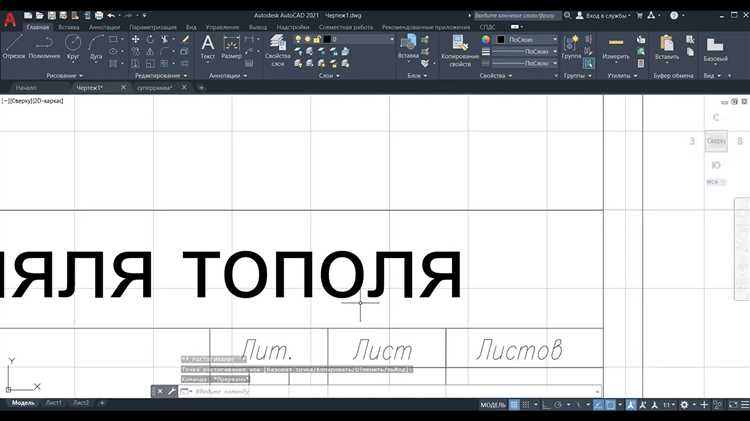Image resolution: width=750 pixels, height=421 pixels.
Task: Click the Текст (Text) tool
Action: tap(208, 46)
